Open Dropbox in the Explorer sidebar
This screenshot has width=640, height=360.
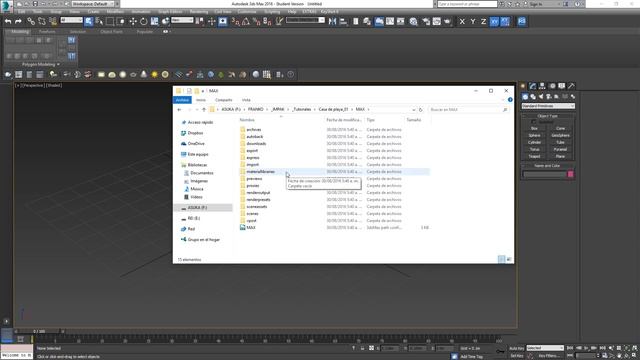(195, 133)
